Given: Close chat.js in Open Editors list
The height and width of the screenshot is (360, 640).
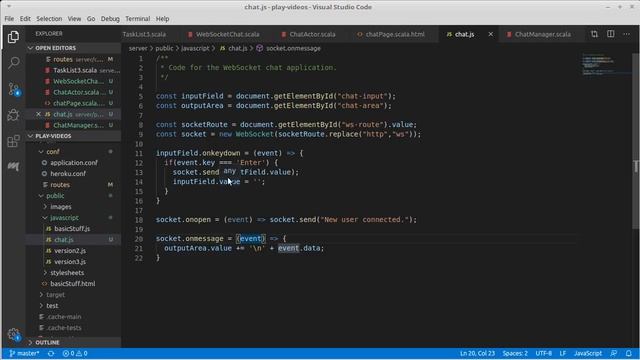Looking at the screenshot, I should point(38,114).
